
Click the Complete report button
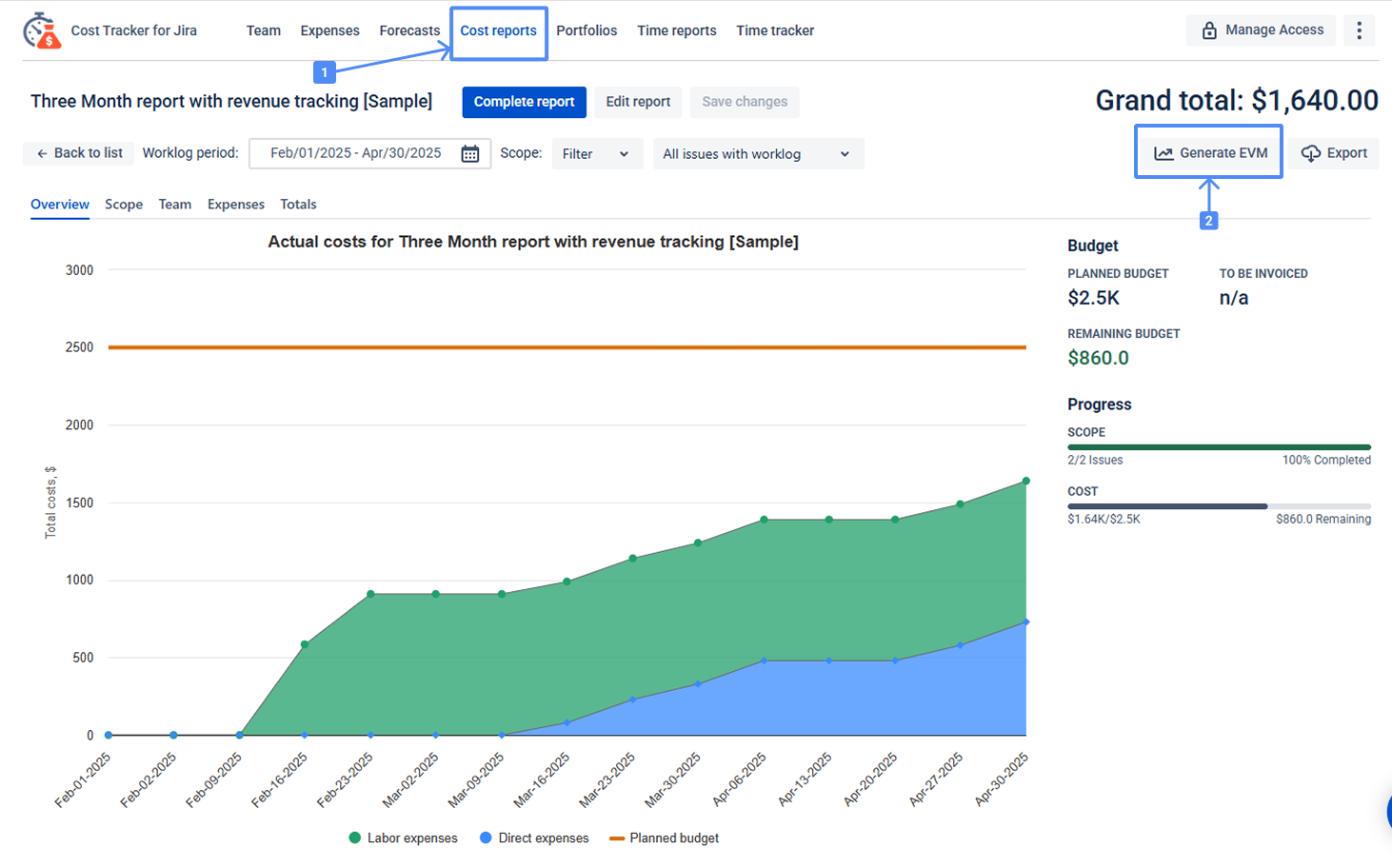524,102
